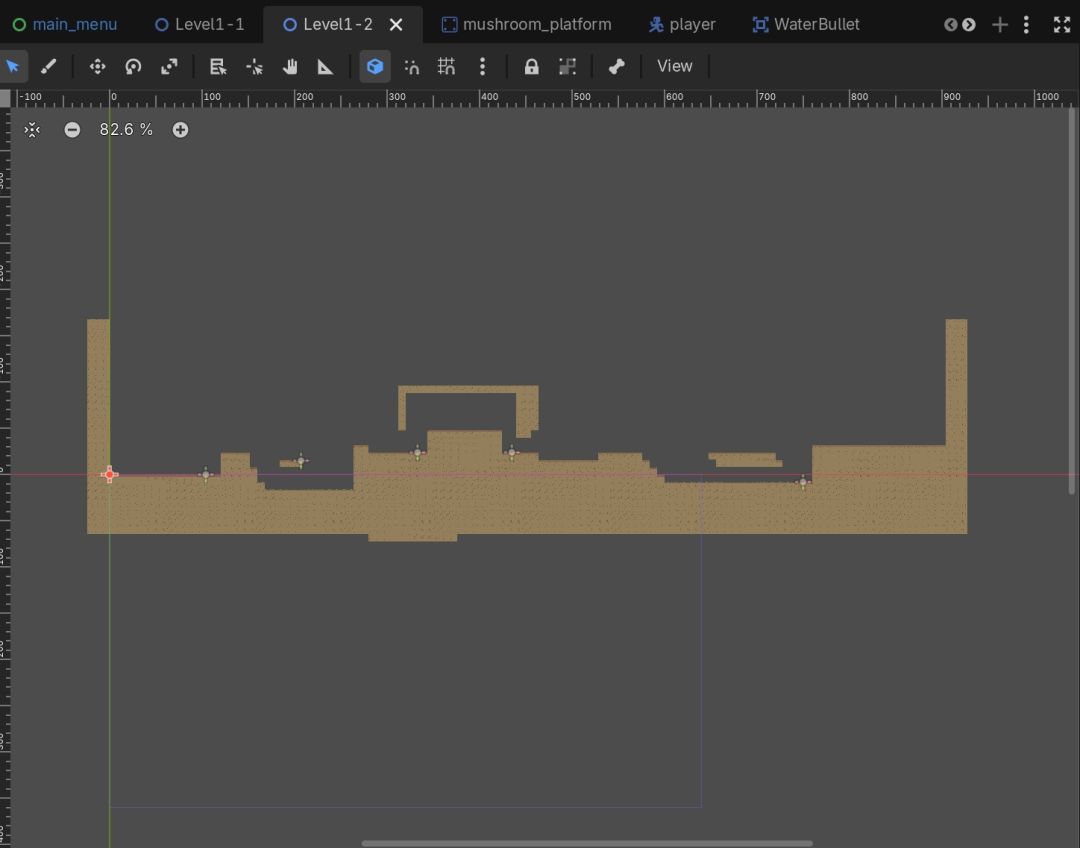The height and width of the screenshot is (848, 1080).
Task: Close the Level1-2 tab
Action: [x=396, y=25]
